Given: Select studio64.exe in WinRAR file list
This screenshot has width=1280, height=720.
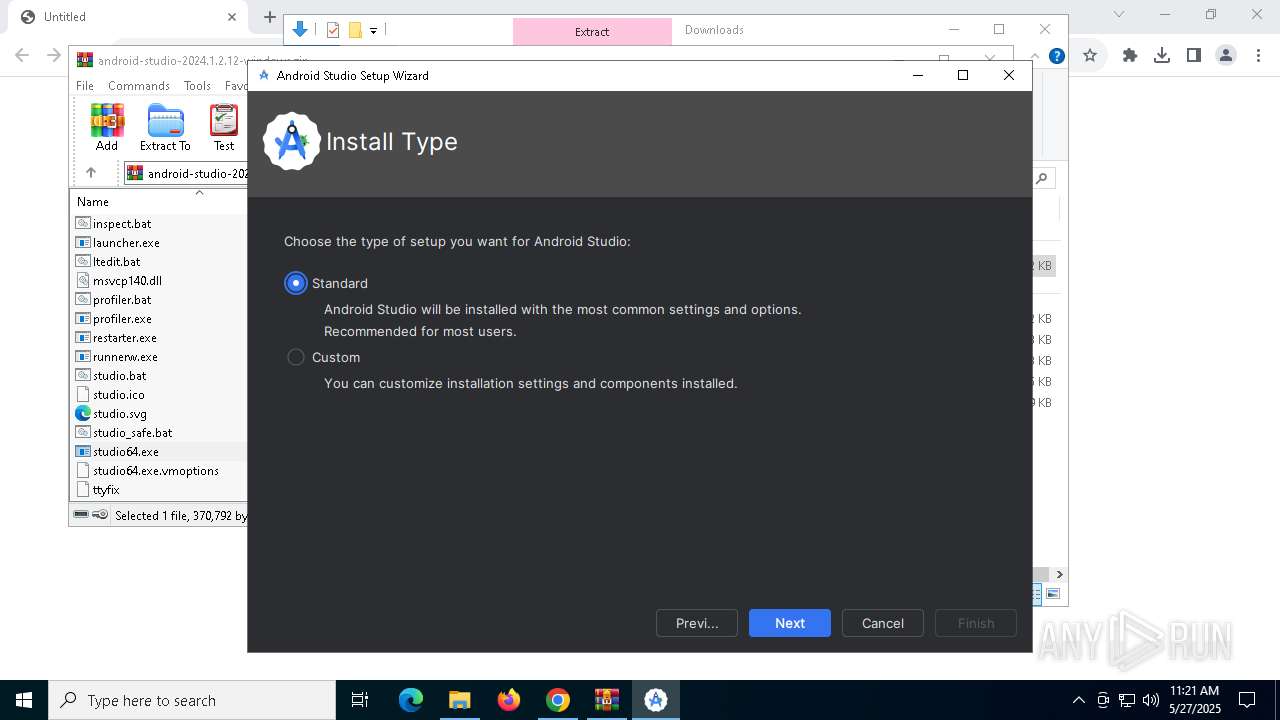Looking at the screenshot, I should [126, 452].
